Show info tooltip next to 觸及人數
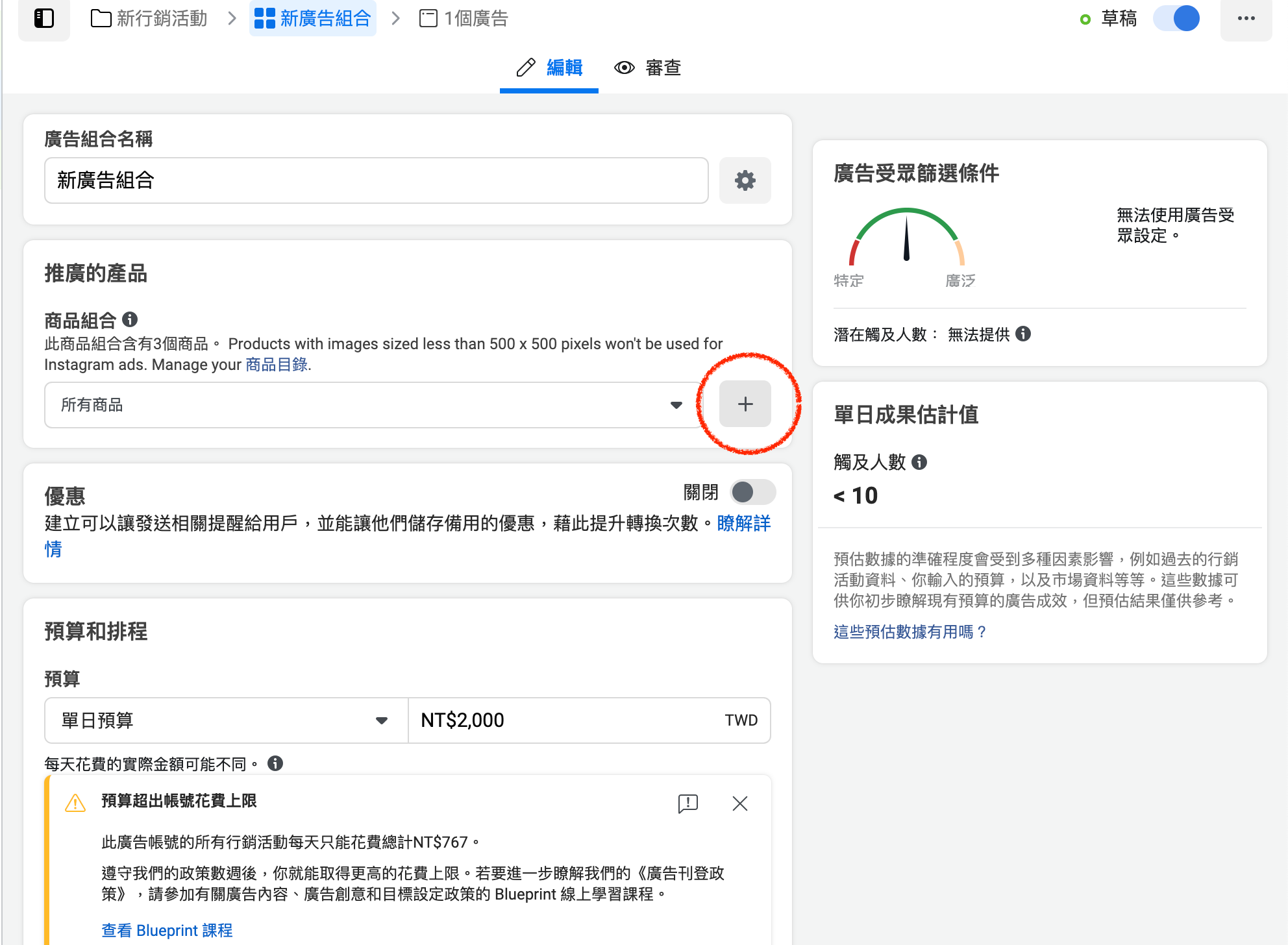1288x945 pixels. pyautogui.click(x=919, y=462)
